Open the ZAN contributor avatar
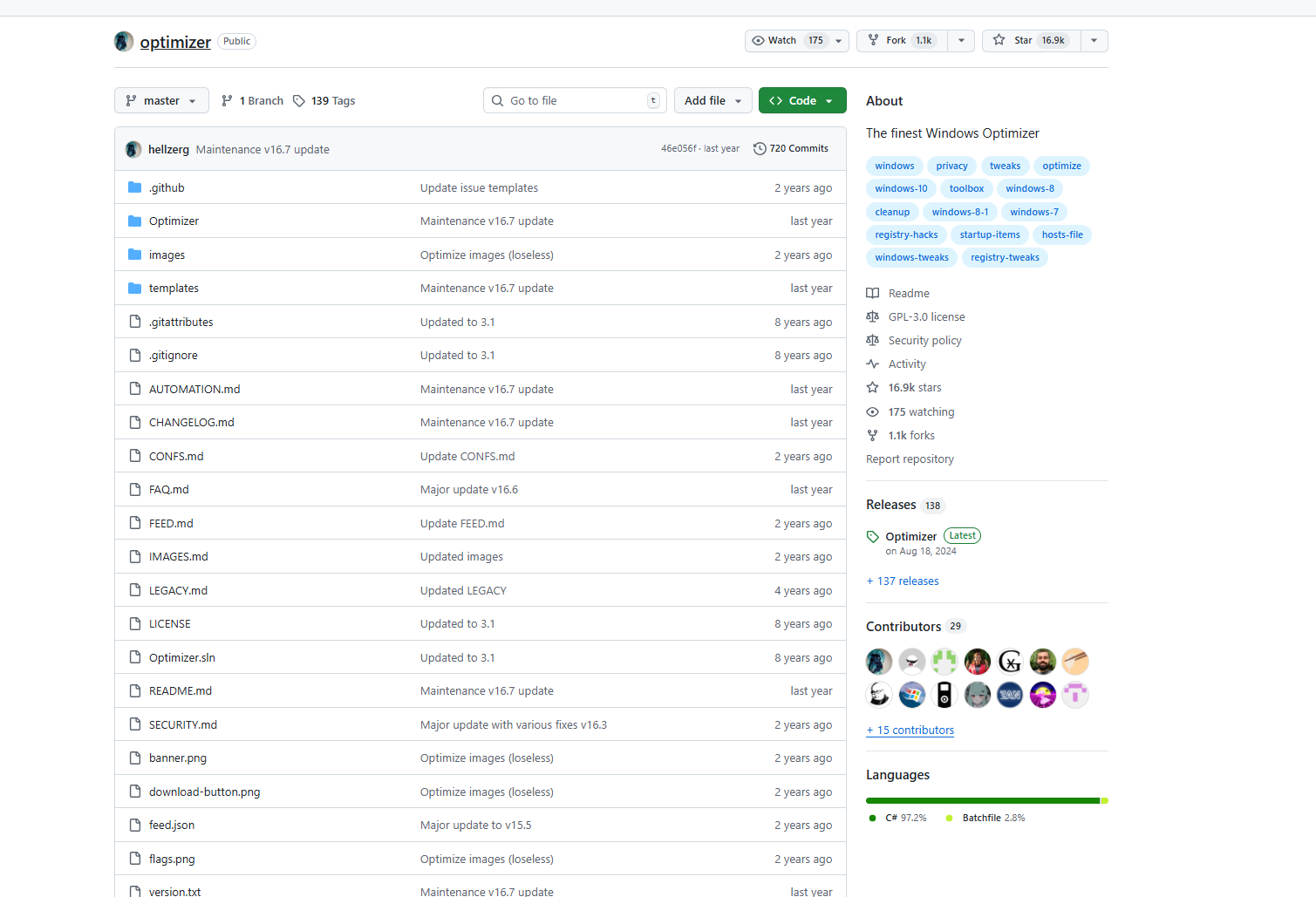This screenshot has height=897, width=1316. click(1010, 695)
